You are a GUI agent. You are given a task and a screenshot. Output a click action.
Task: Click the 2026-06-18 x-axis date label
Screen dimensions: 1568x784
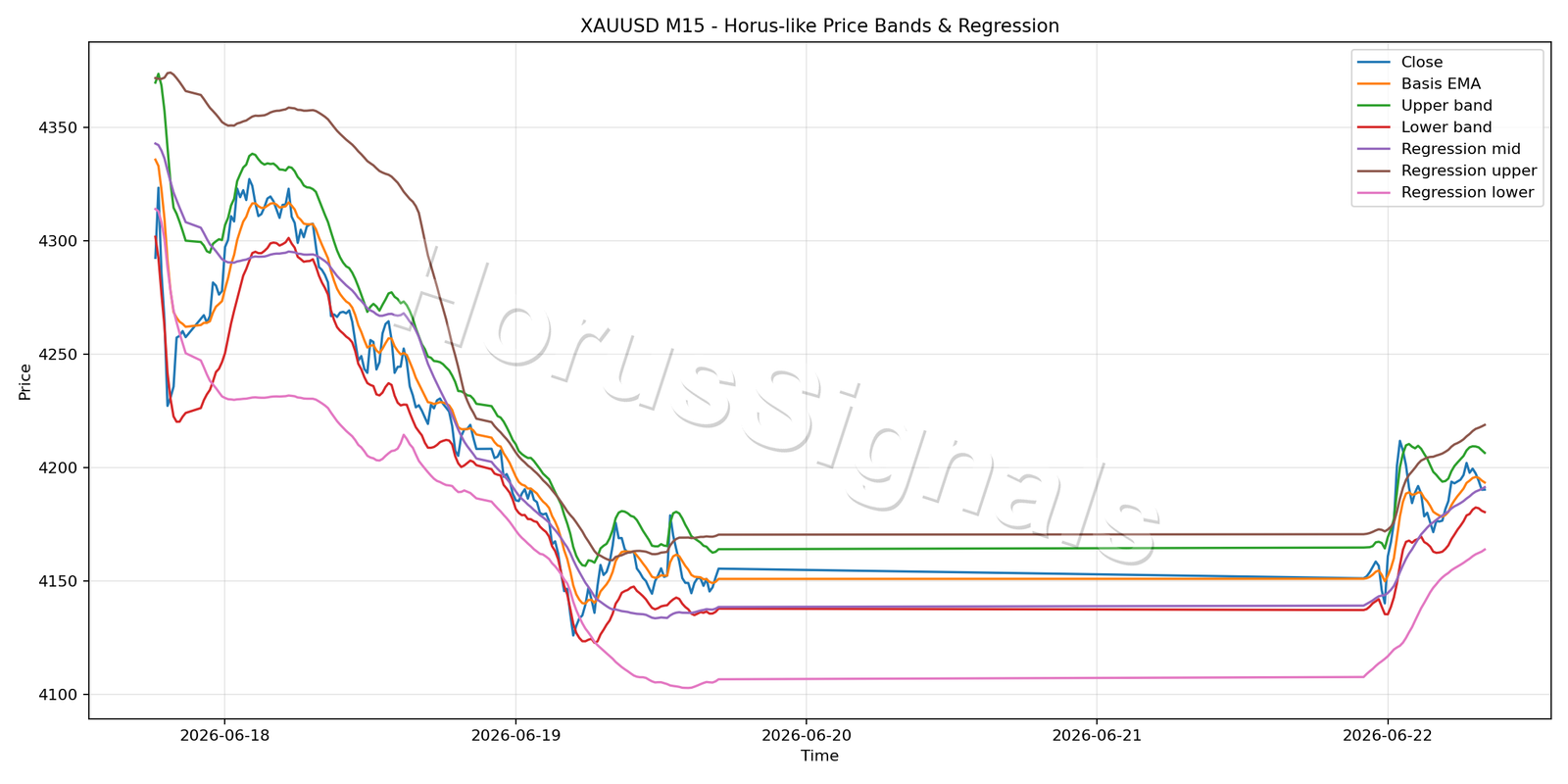224,735
